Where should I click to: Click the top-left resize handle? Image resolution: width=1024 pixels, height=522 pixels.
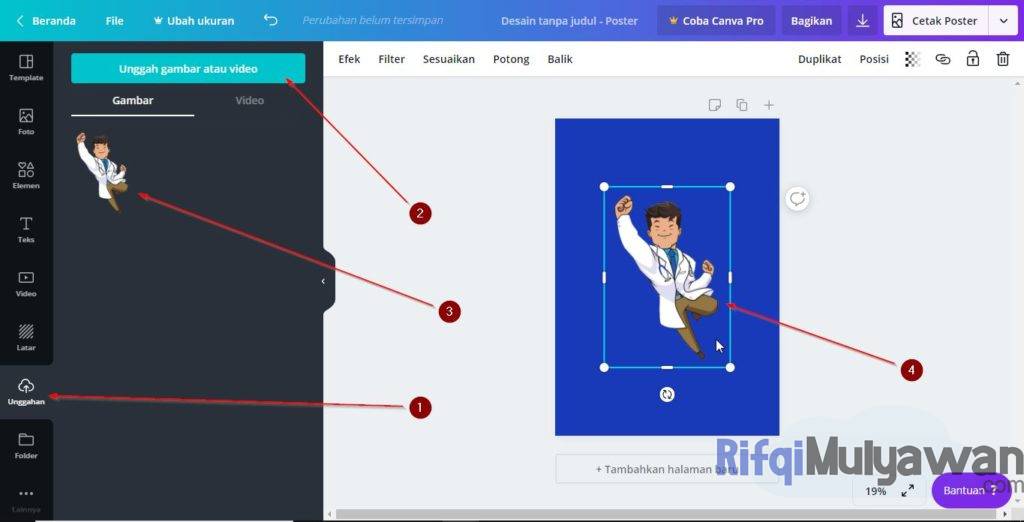point(604,187)
